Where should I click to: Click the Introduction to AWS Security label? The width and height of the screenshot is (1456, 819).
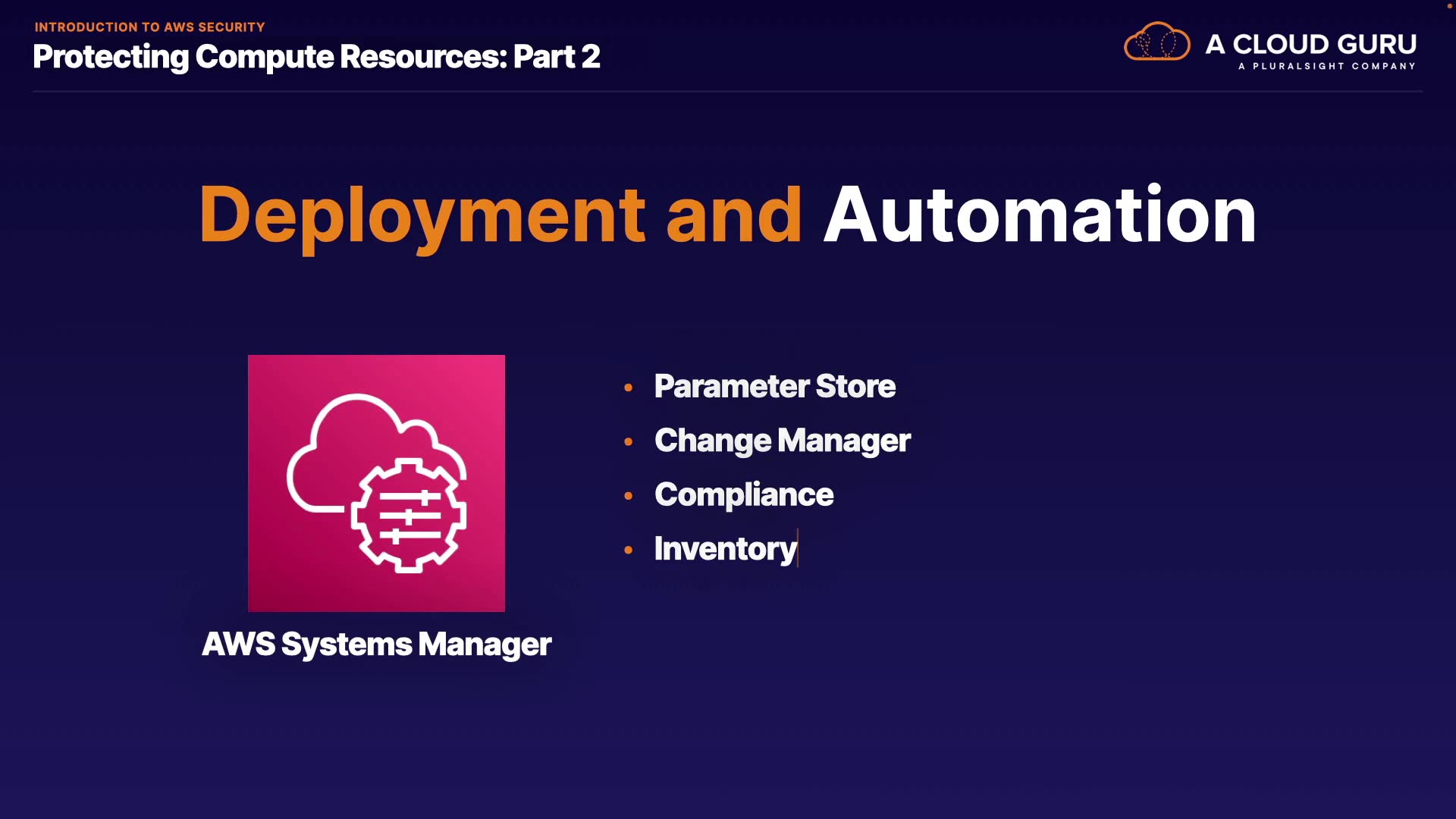click(149, 27)
